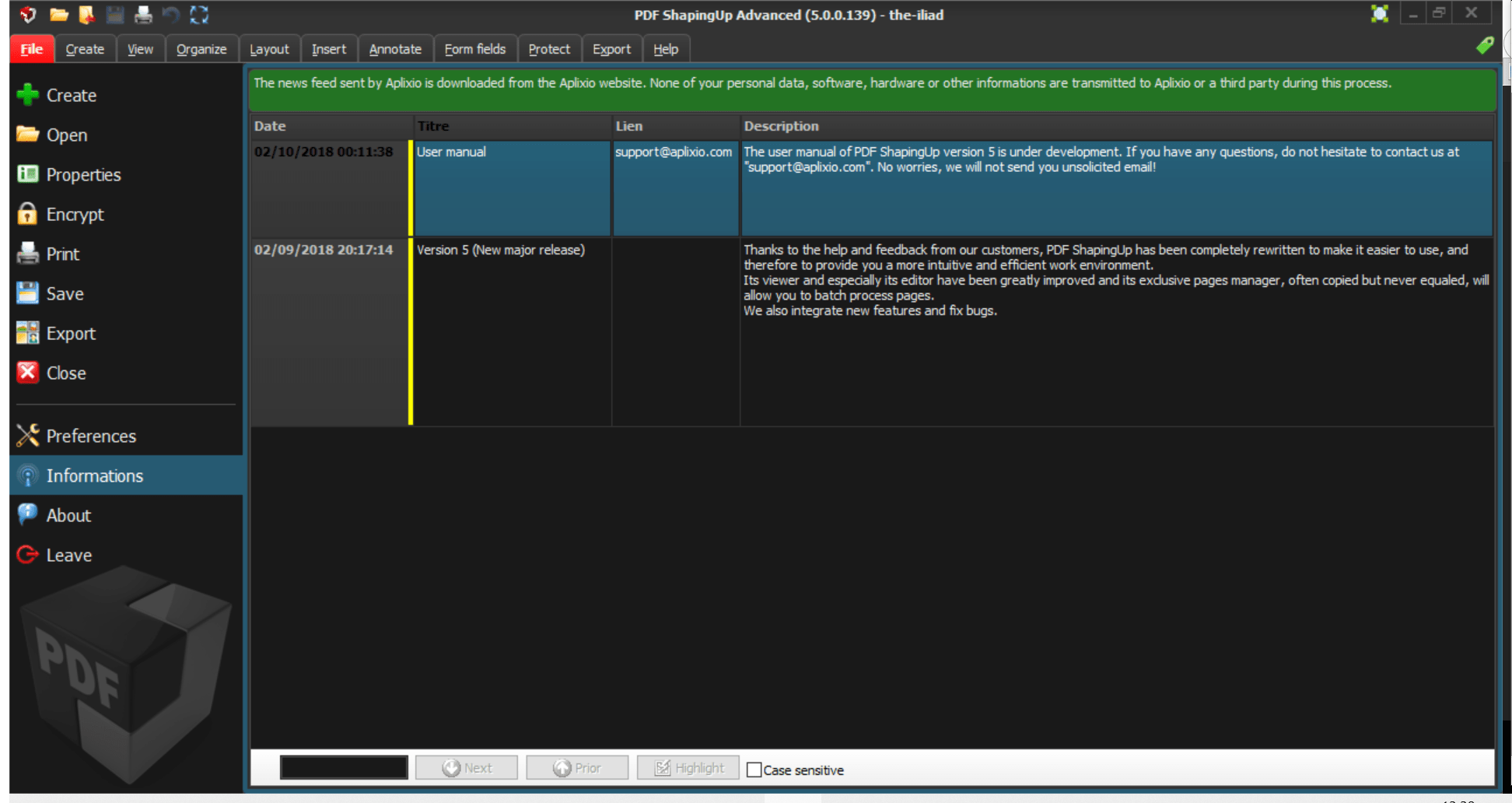This screenshot has width=1512, height=803.
Task: Open the Insert tab
Action: point(329,49)
